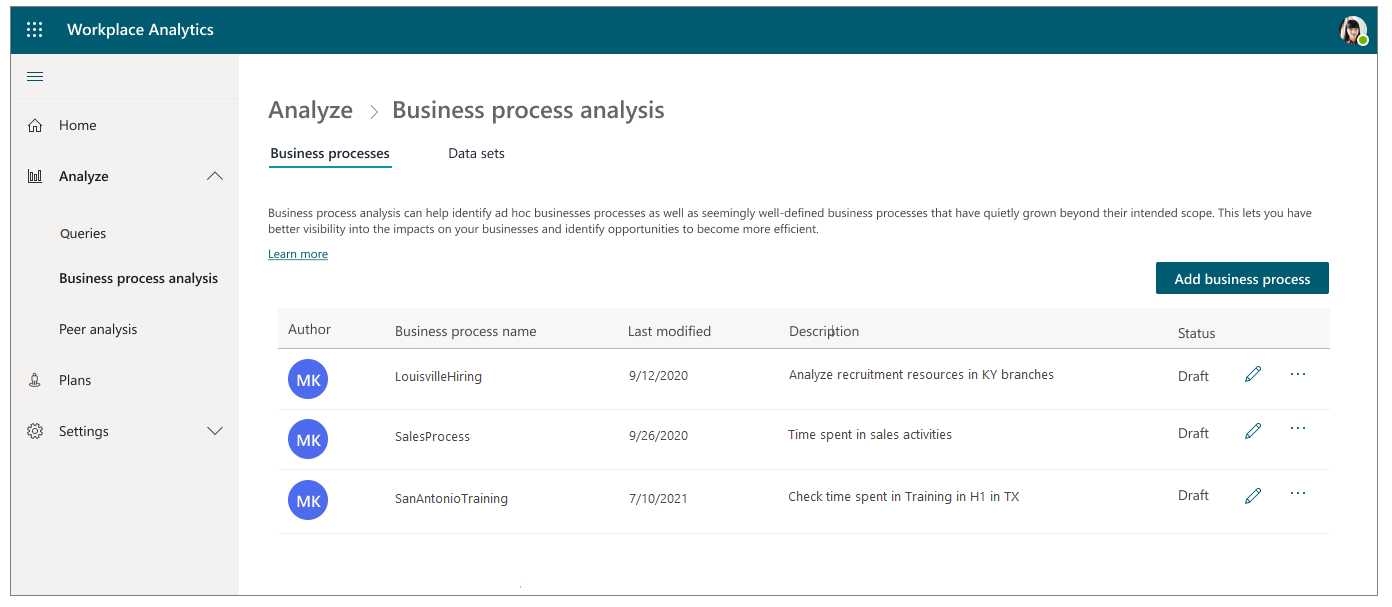Screen dimensions: 1392x607
Task: Collapse the Analyze section chevron
Action: pos(214,175)
